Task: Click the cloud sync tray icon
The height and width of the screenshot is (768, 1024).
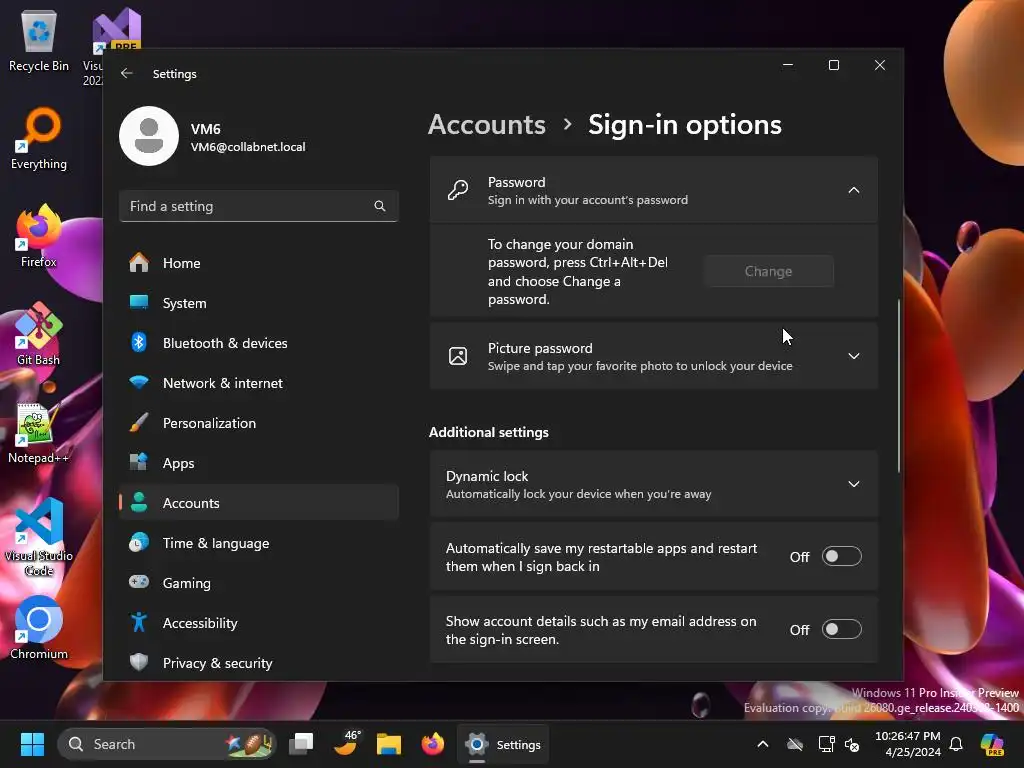Action: pyautogui.click(x=795, y=744)
